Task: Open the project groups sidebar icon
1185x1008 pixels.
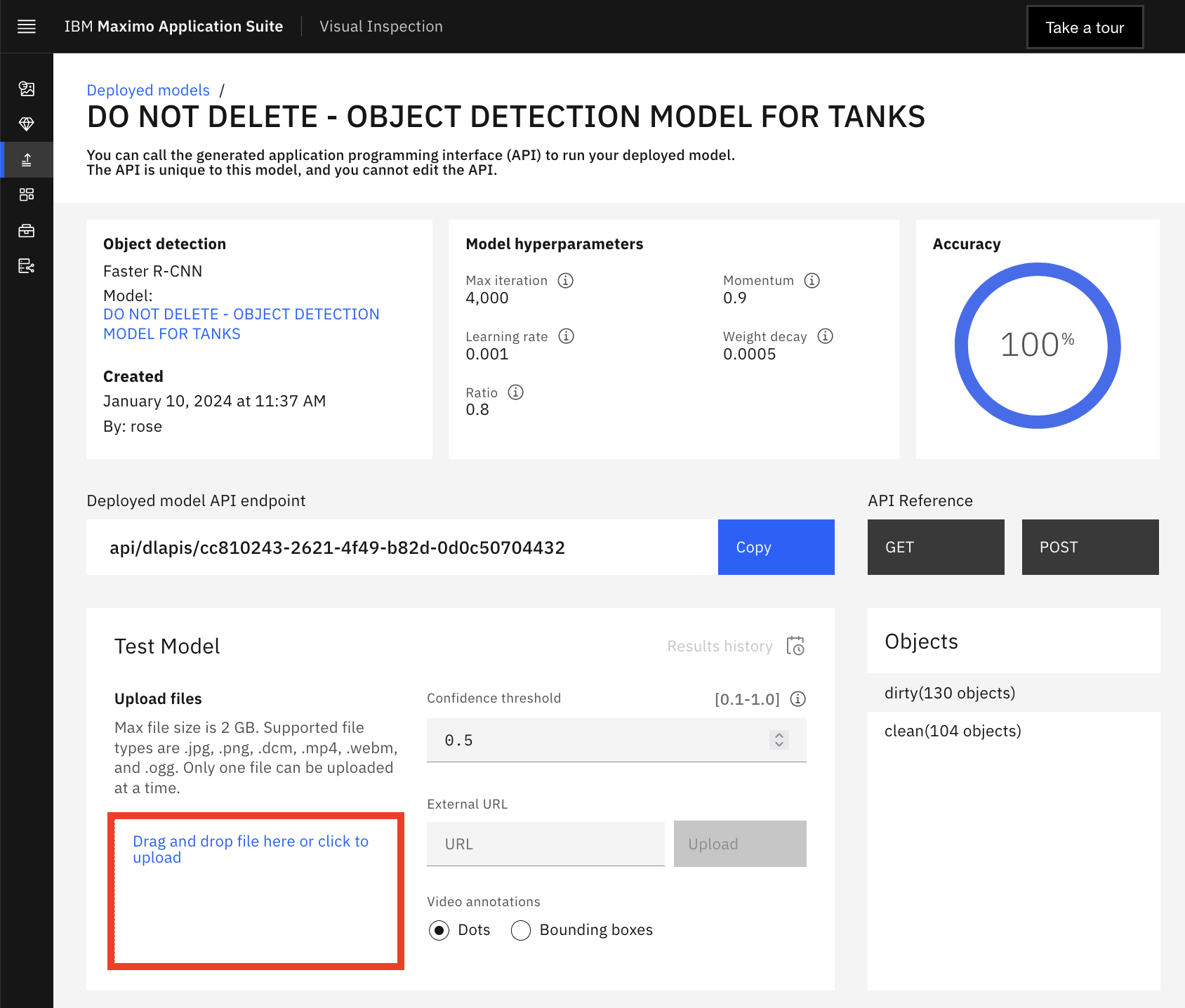Action: 27,266
